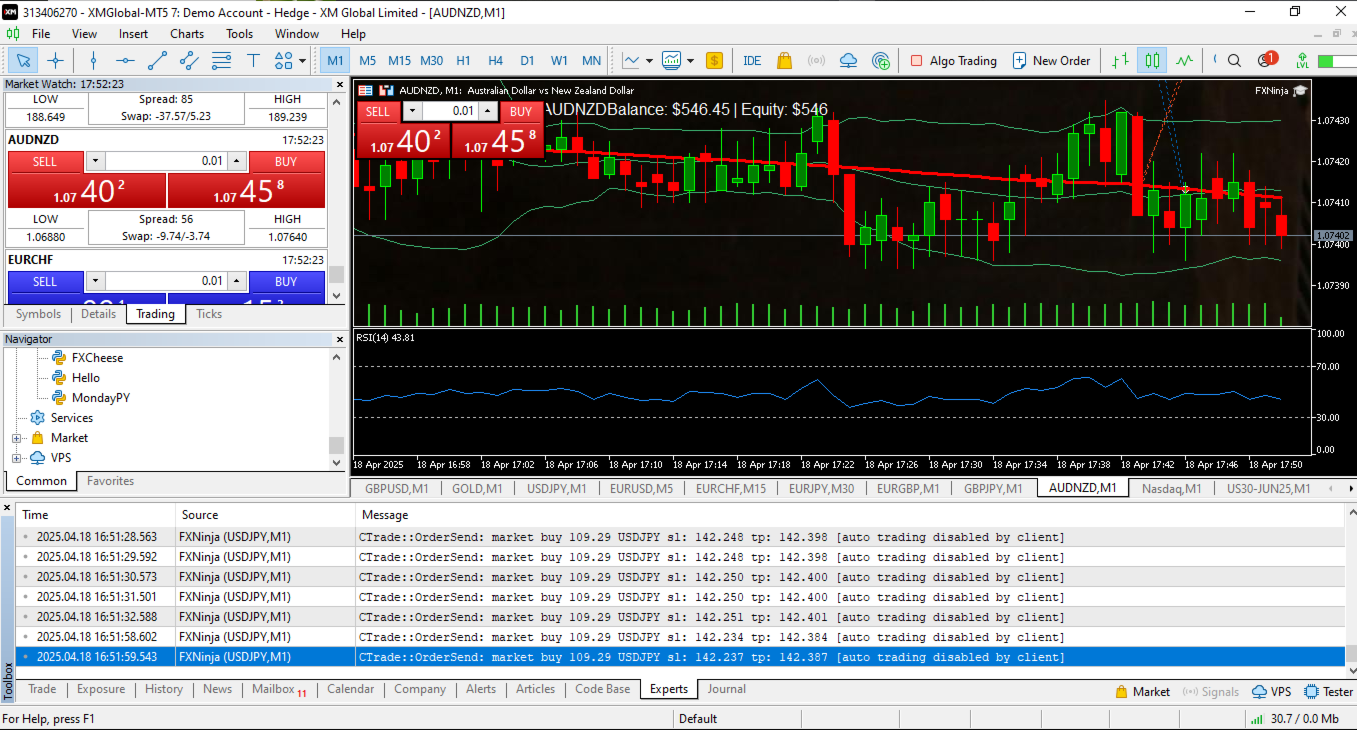
Task: Switch chart to line chart mode
Action: pyautogui.click(x=1184, y=60)
